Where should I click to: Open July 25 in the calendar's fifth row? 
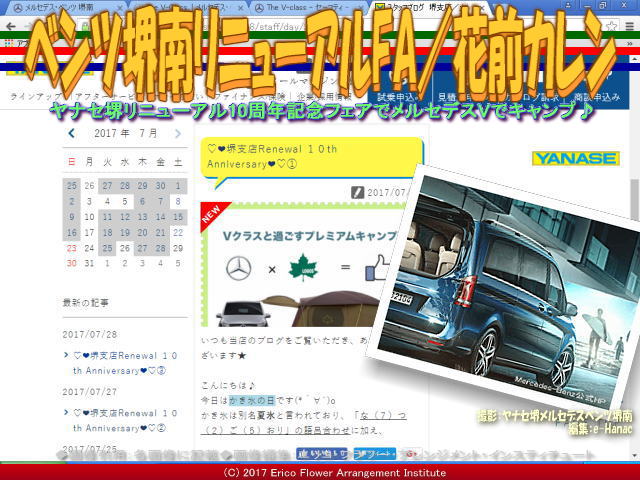107,248
